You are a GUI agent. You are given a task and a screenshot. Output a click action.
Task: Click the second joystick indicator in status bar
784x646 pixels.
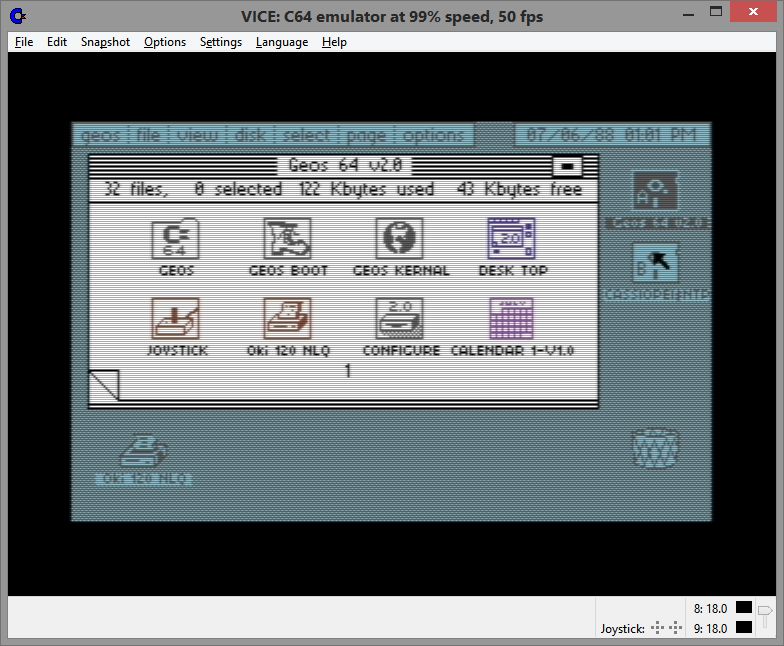pos(676,628)
